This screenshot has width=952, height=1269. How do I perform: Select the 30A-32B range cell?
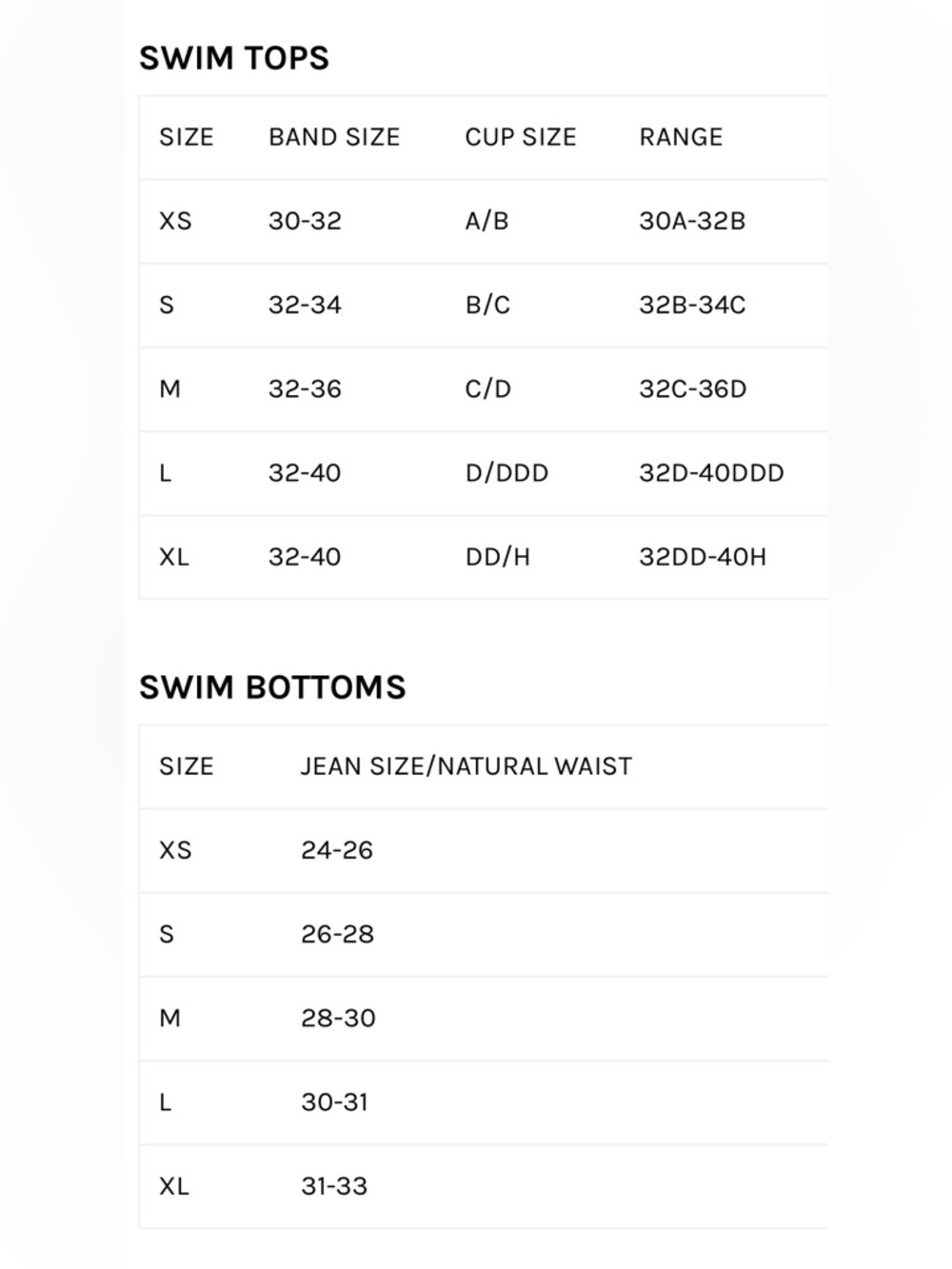(692, 221)
